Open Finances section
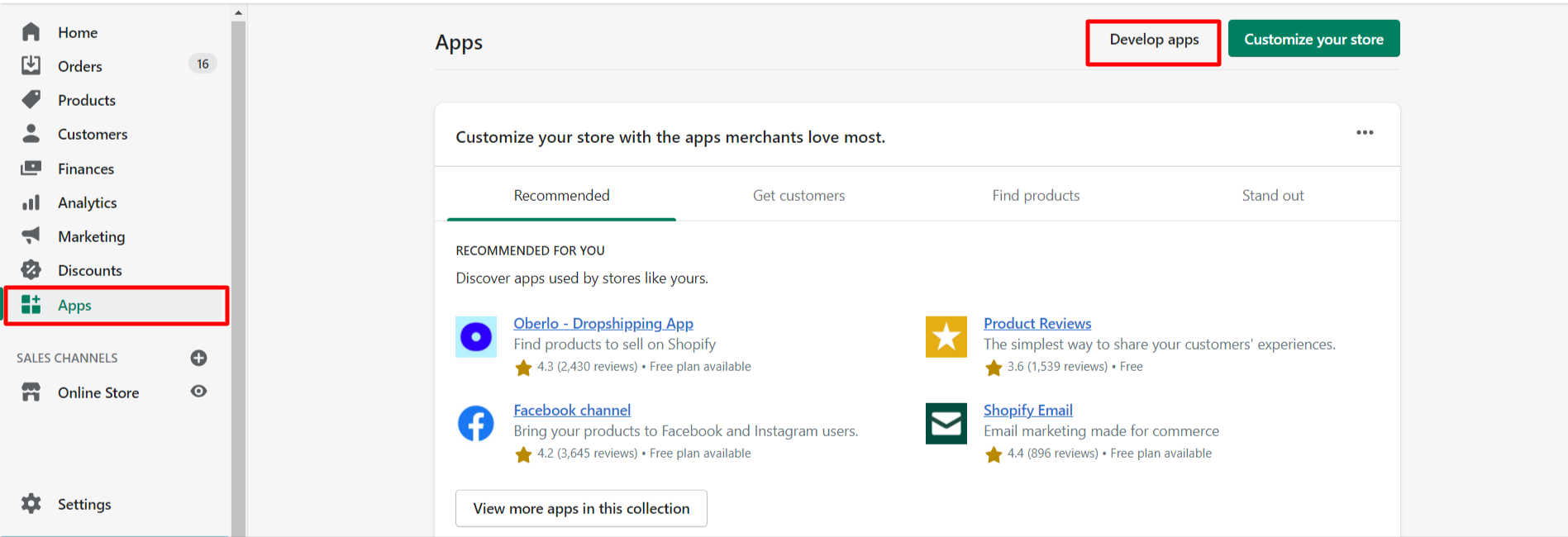Image resolution: width=1568 pixels, height=537 pixels. pos(86,169)
